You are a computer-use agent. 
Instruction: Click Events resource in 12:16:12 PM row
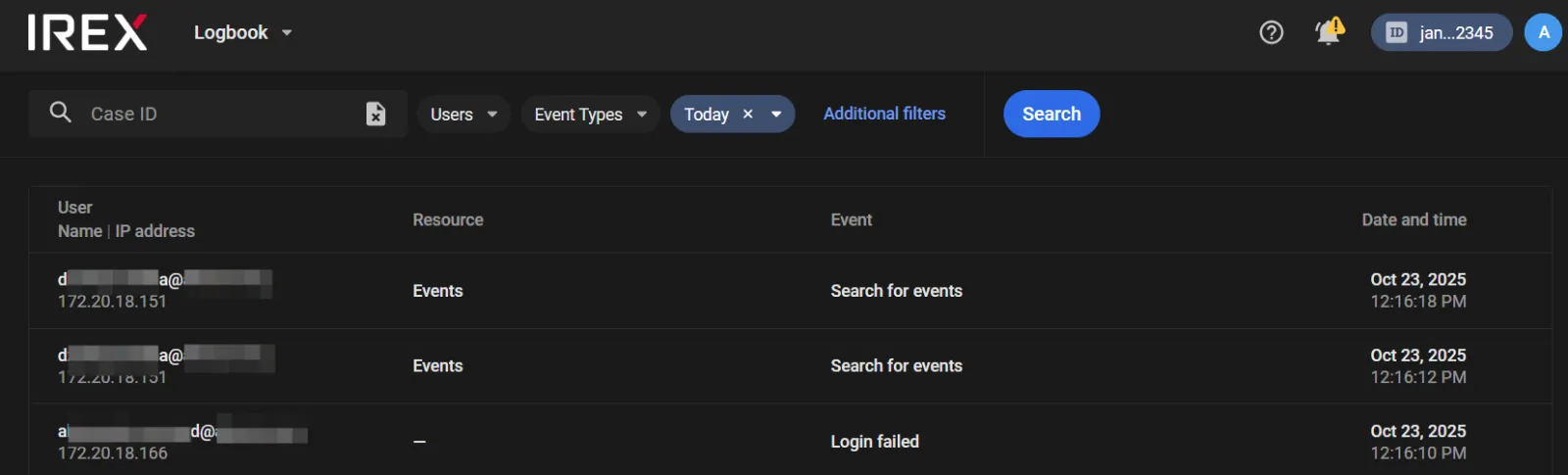(x=437, y=365)
